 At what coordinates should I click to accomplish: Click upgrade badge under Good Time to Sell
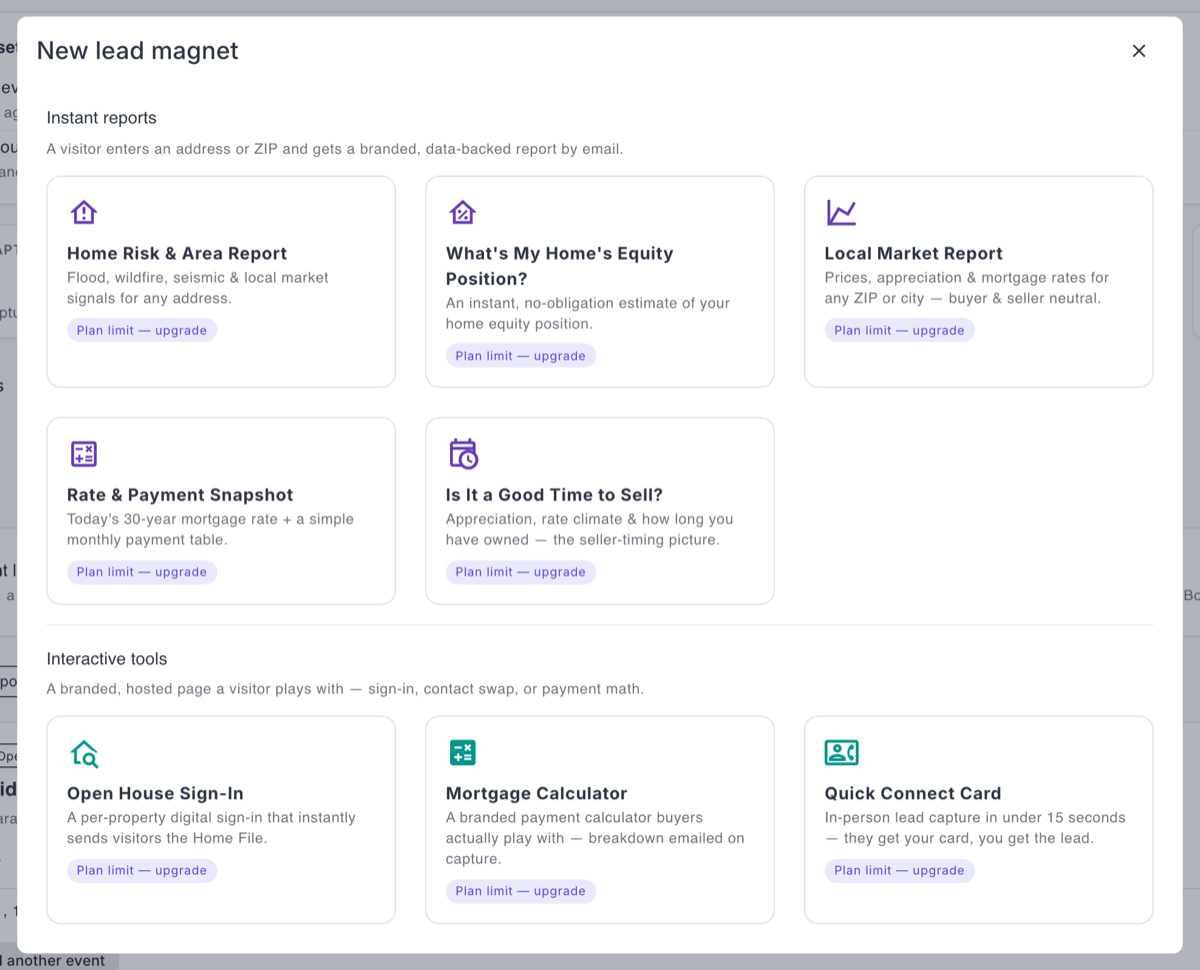click(x=520, y=572)
